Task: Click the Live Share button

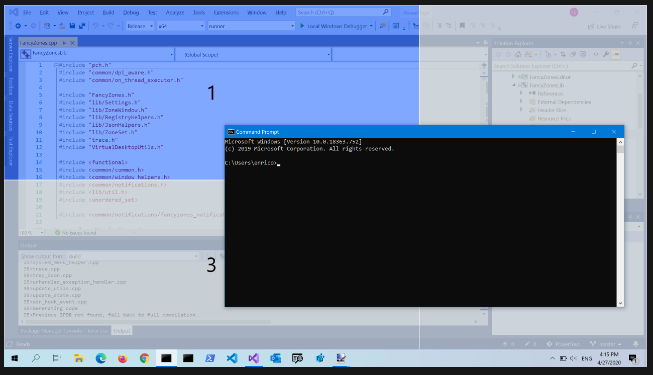Action: [x=604, y=26]
